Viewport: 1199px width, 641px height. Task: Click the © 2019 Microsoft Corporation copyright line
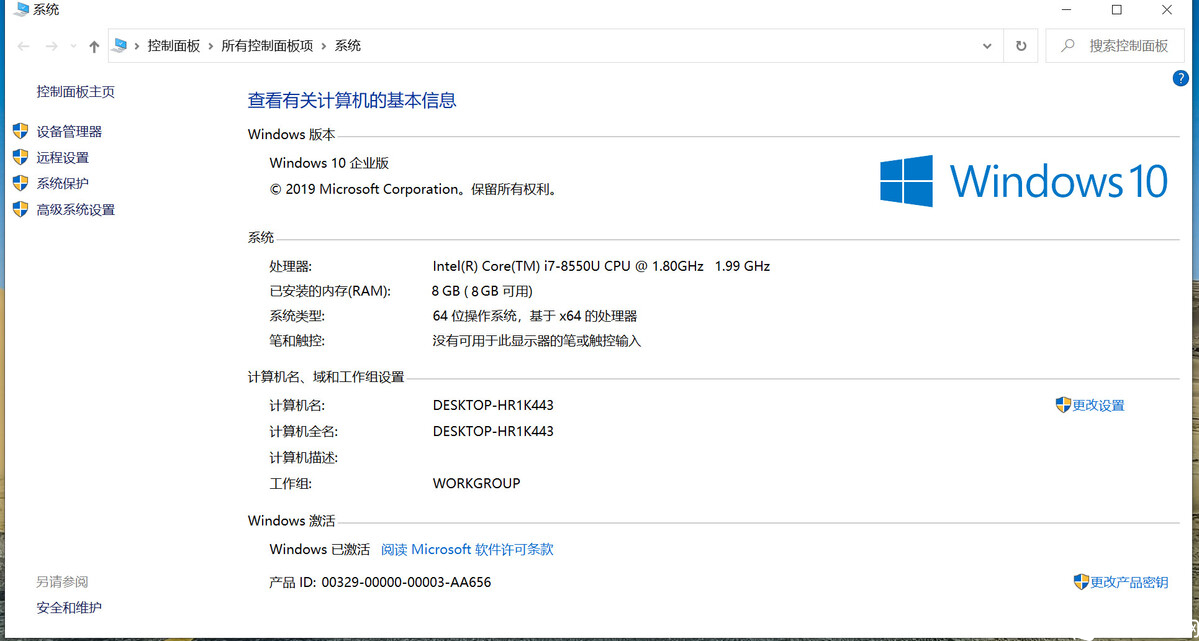pos(414,189)
